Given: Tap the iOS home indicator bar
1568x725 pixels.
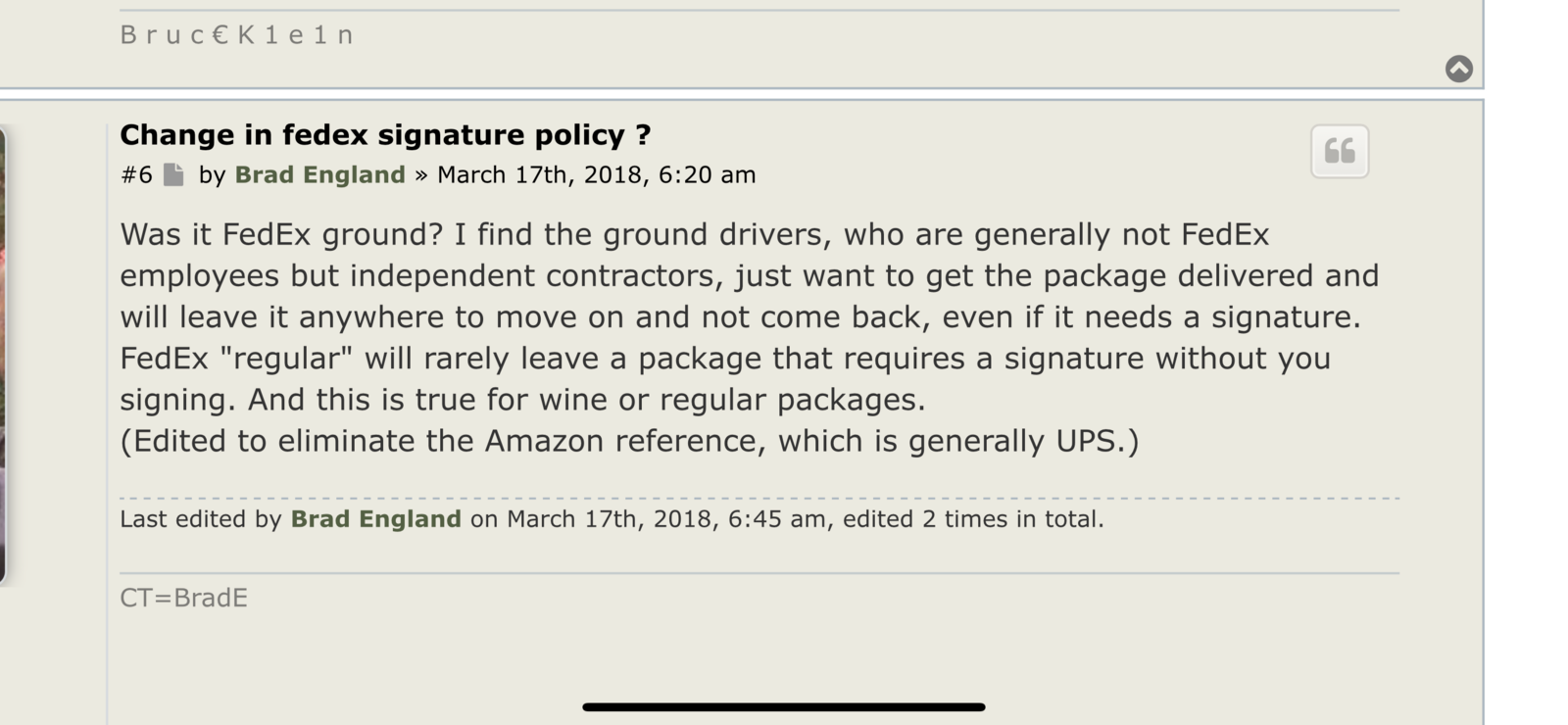Looking at the screenshot, I should coord(783,706).
